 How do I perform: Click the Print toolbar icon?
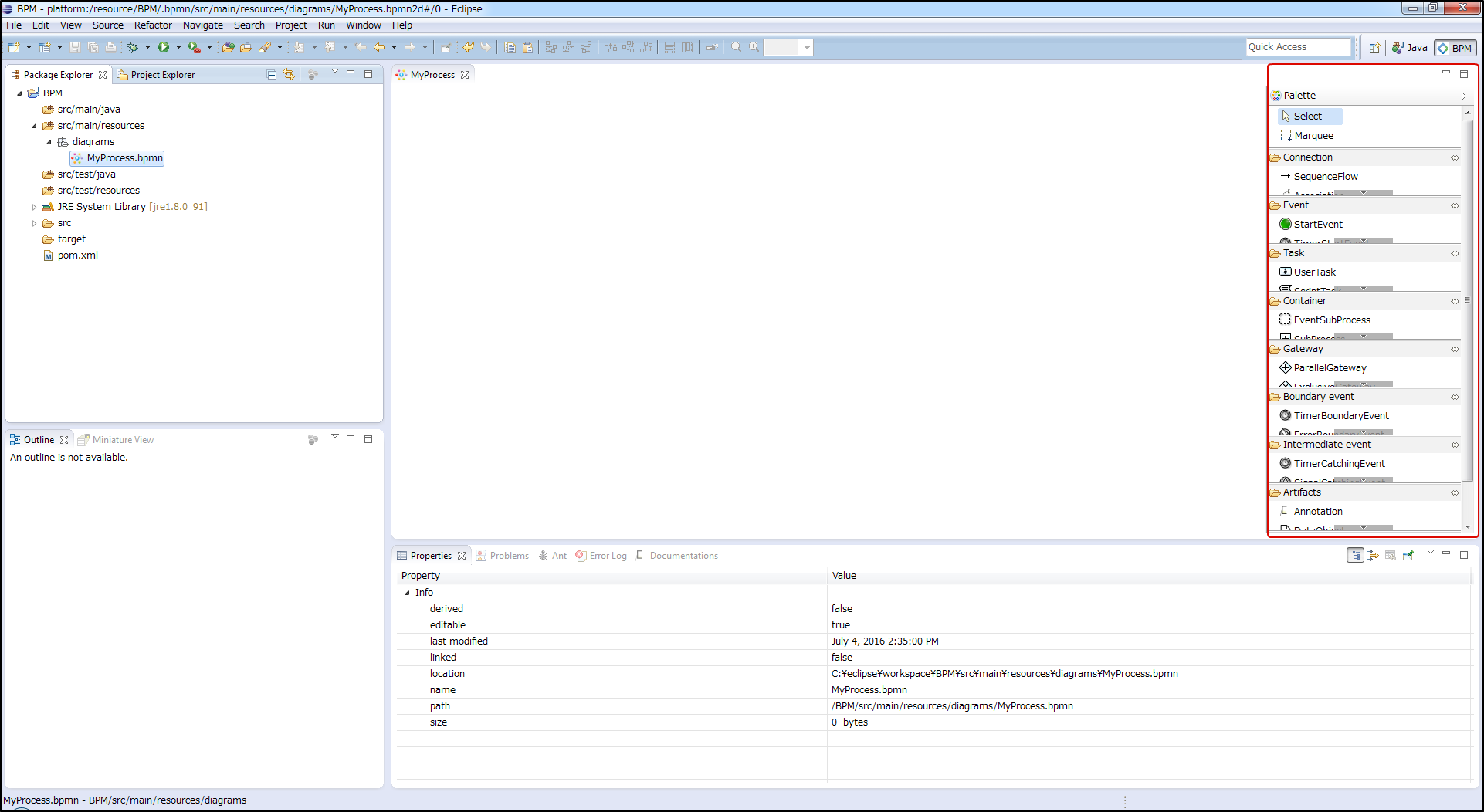tap(110, 47)
